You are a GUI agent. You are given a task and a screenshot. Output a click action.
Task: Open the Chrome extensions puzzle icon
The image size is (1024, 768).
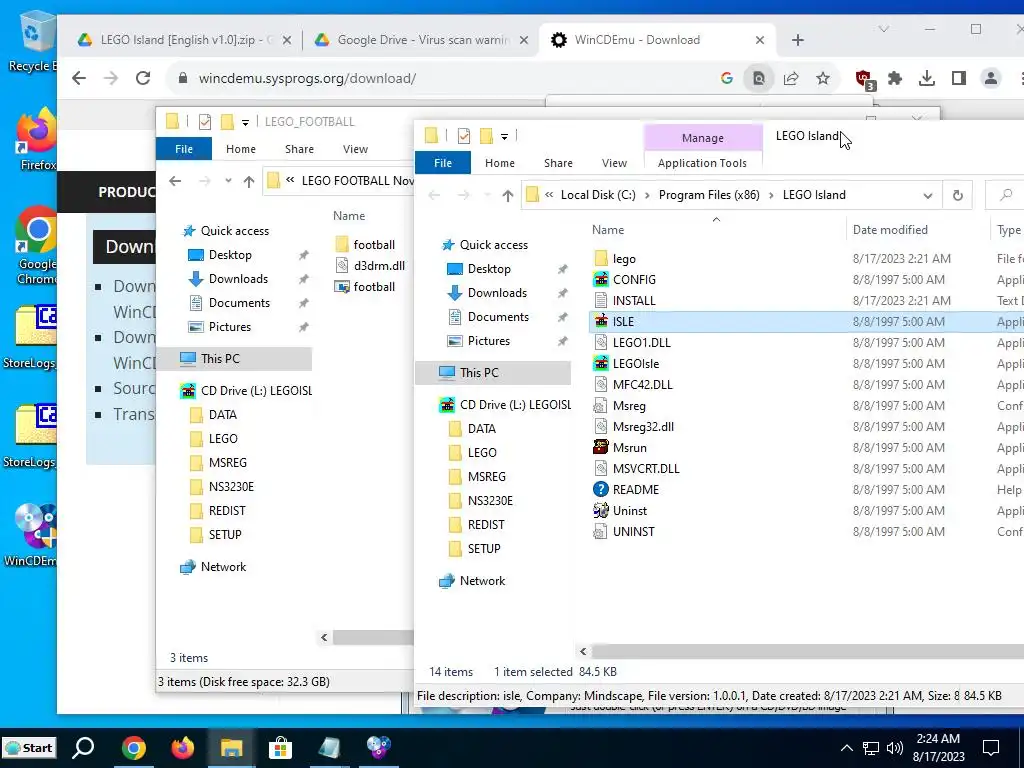tap(895, 78)
